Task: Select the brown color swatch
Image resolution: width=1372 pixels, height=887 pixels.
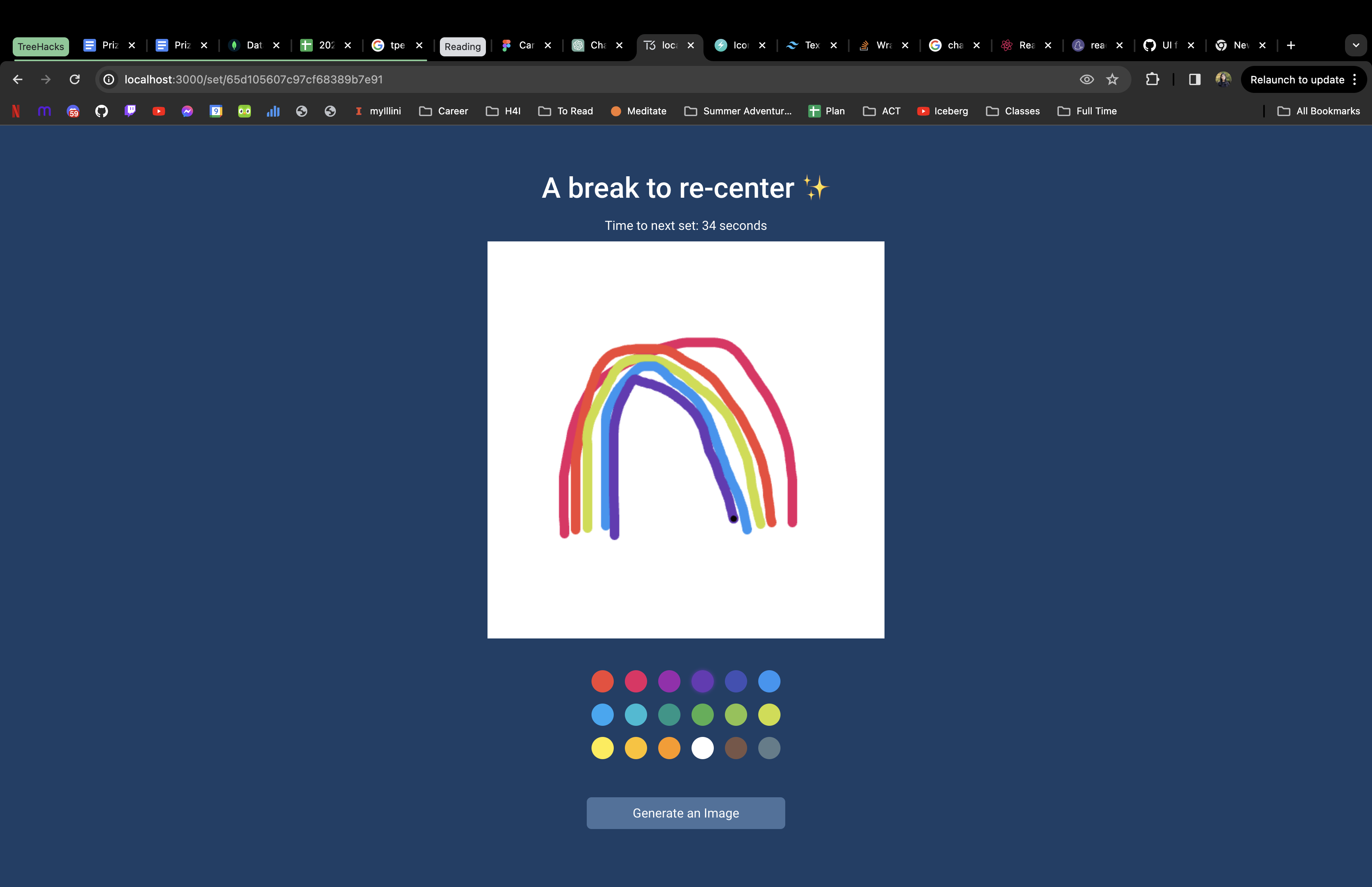Action: tap(735, 748)
